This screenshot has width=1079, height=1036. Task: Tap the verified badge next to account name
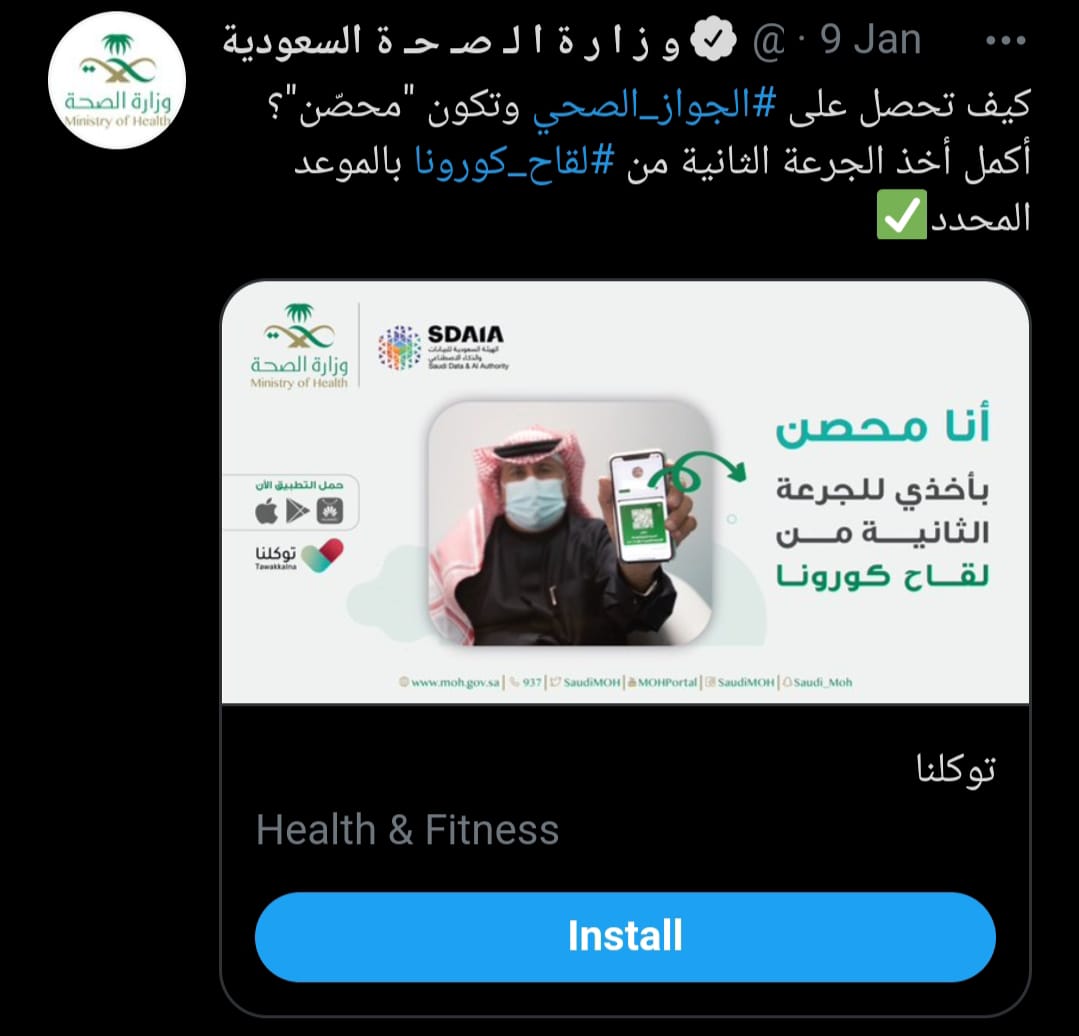pyautogui.click(x=713, y=40)
